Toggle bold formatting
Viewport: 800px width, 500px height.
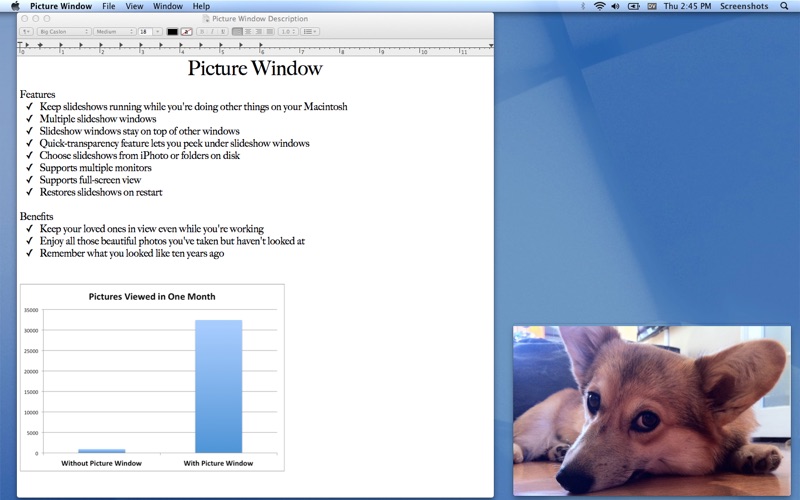[202, 32]
